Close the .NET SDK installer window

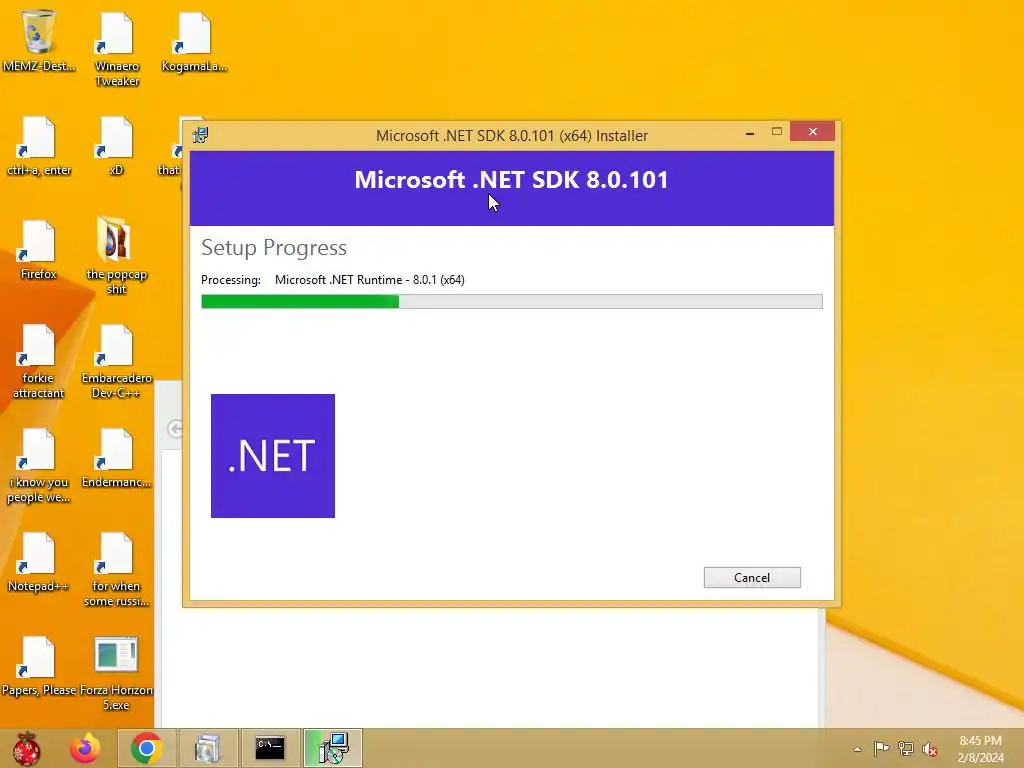point(812,131)
